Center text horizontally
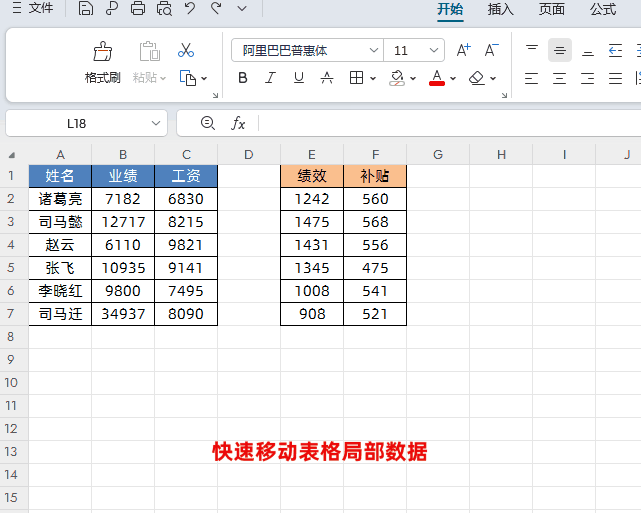The image size is (641, 513). pos(560,78)
